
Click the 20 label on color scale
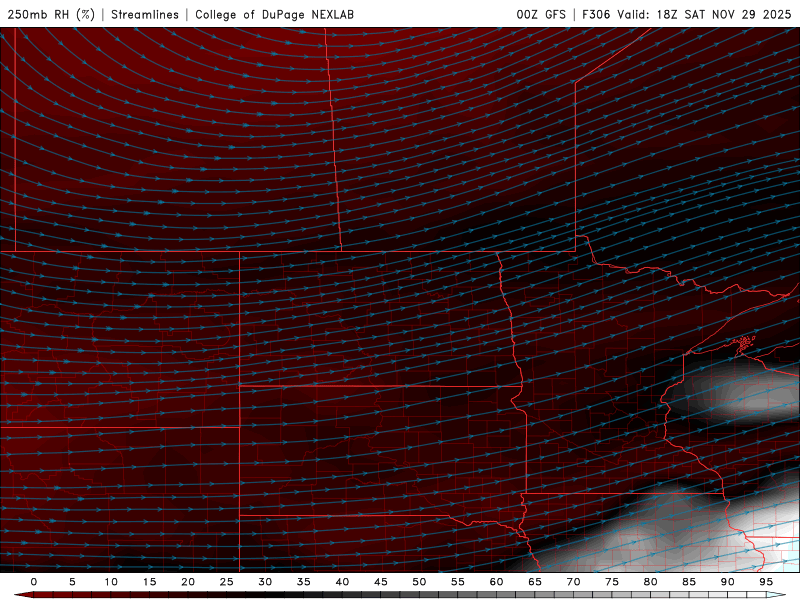pyautogui.click(x=188, y=582)
